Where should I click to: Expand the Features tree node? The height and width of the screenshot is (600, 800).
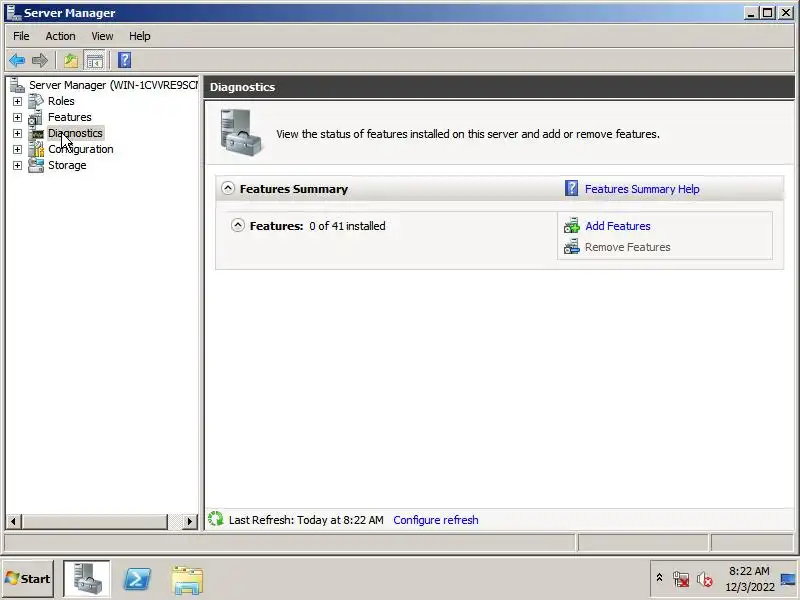[x=17, y=117]
